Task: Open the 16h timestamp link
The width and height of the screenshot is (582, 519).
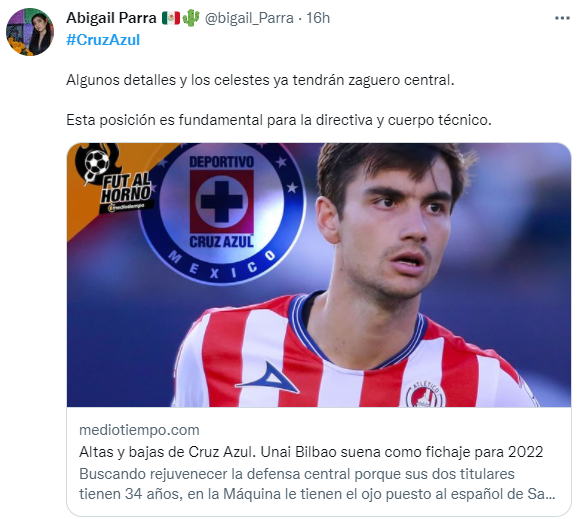Action: (318, 18)
